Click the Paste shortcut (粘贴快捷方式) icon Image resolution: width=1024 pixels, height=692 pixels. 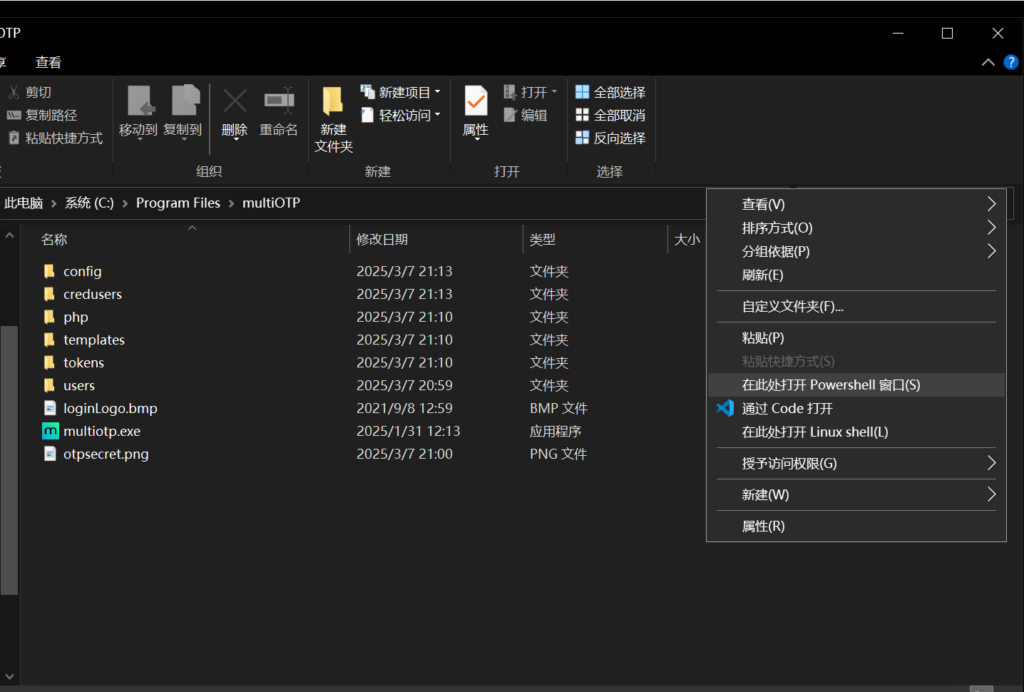pyautogui.click(x=14, y=138)
